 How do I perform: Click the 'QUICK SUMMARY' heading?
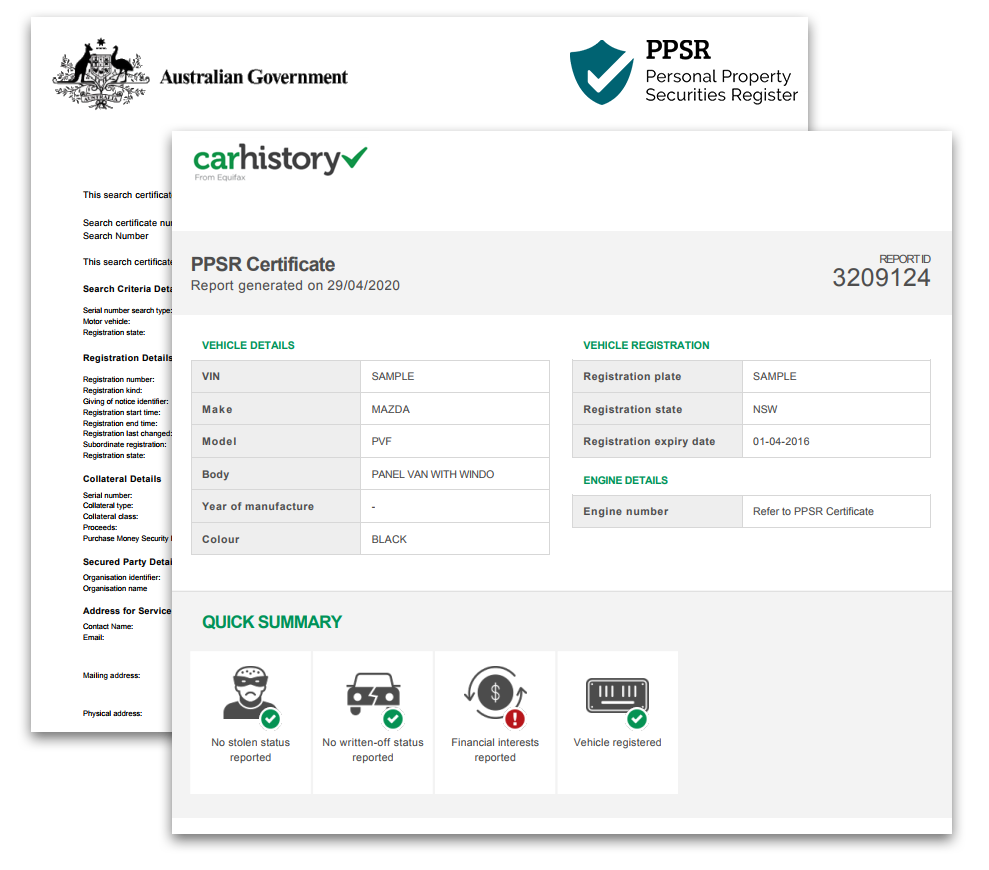tap(272, 622)
